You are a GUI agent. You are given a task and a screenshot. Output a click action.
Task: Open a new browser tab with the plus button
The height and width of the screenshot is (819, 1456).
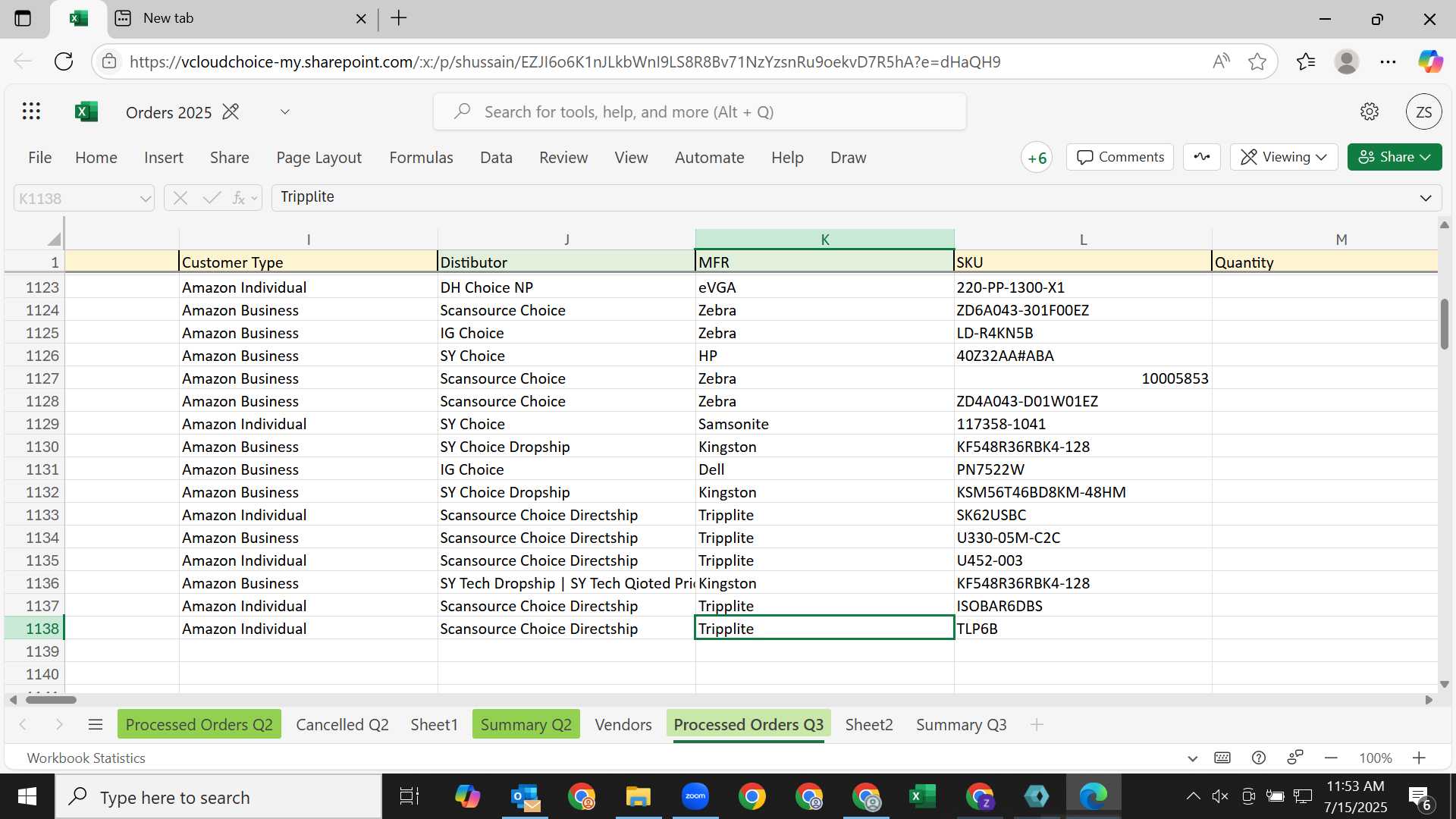(399, 18)
